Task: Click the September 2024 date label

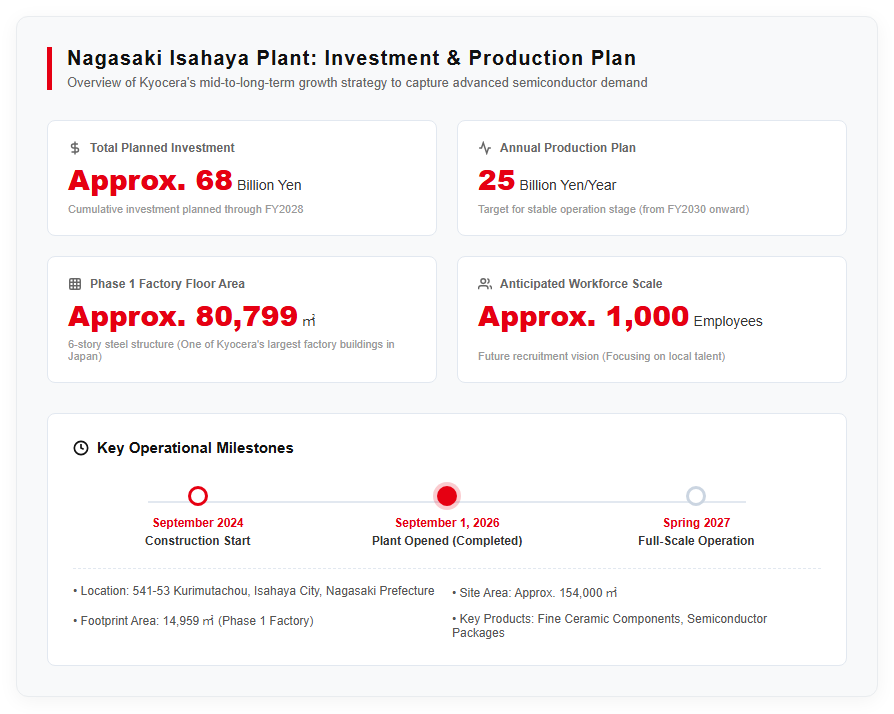Action: point(198,523)
